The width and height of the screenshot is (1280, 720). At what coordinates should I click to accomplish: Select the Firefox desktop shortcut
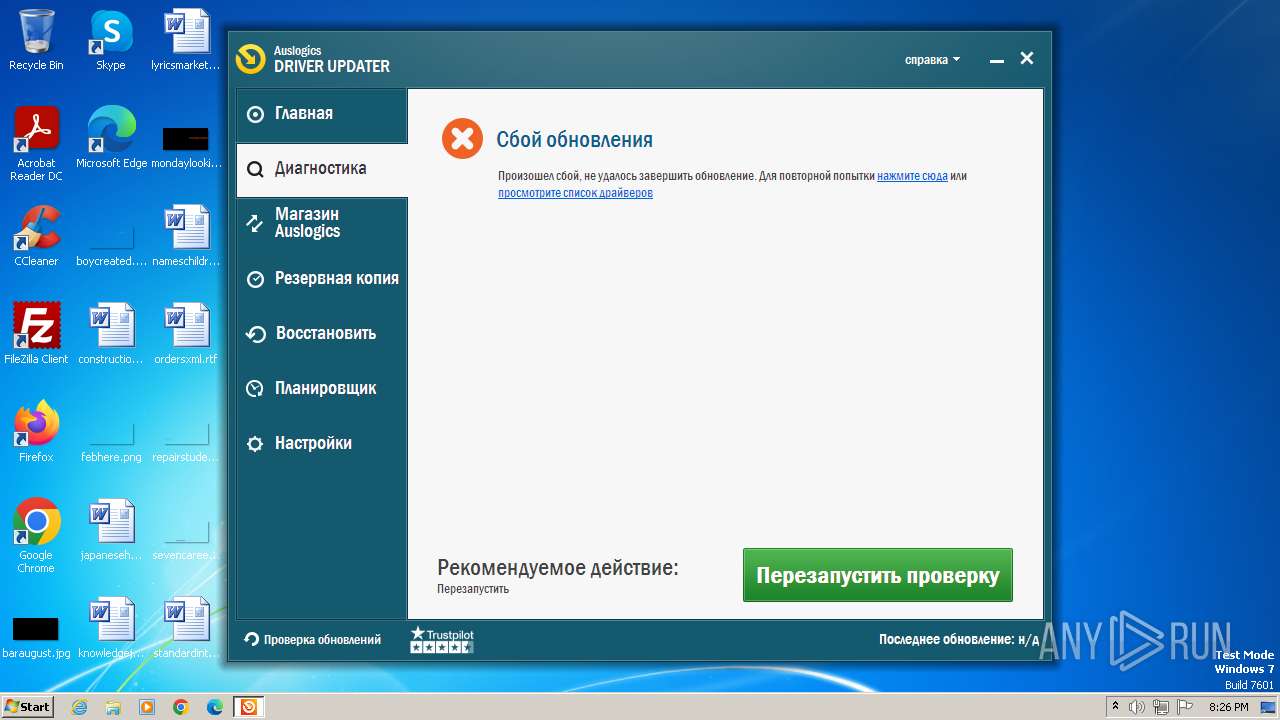pos(36,432)
